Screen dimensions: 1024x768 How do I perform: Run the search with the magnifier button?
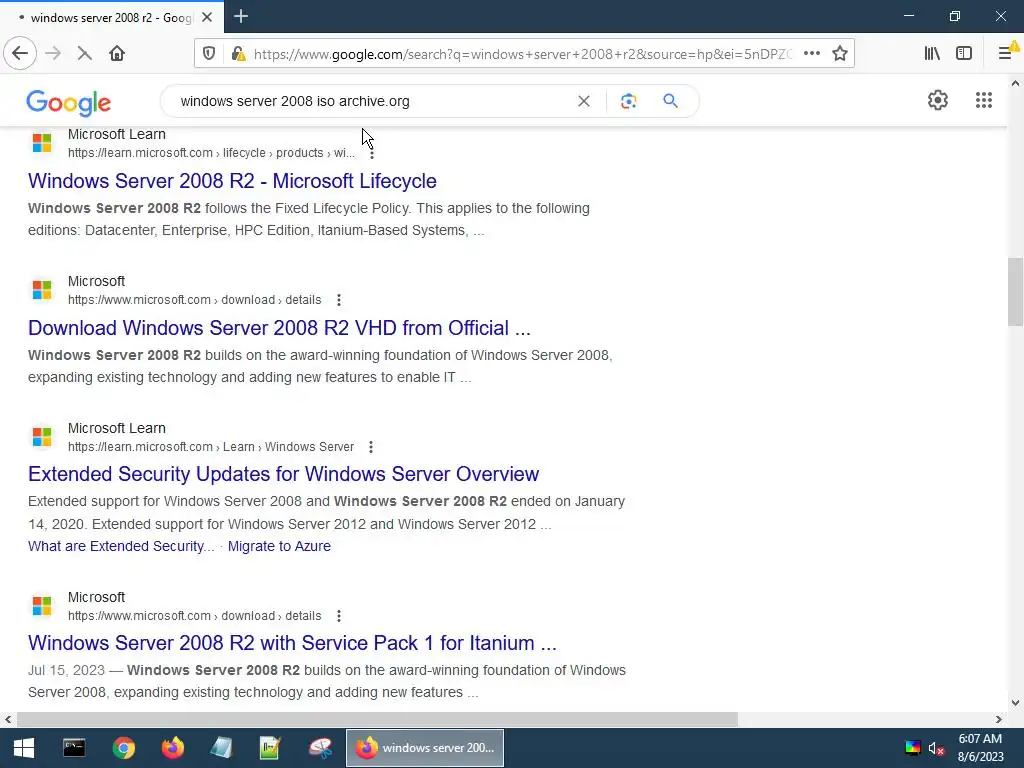click(x=670, y=101)
